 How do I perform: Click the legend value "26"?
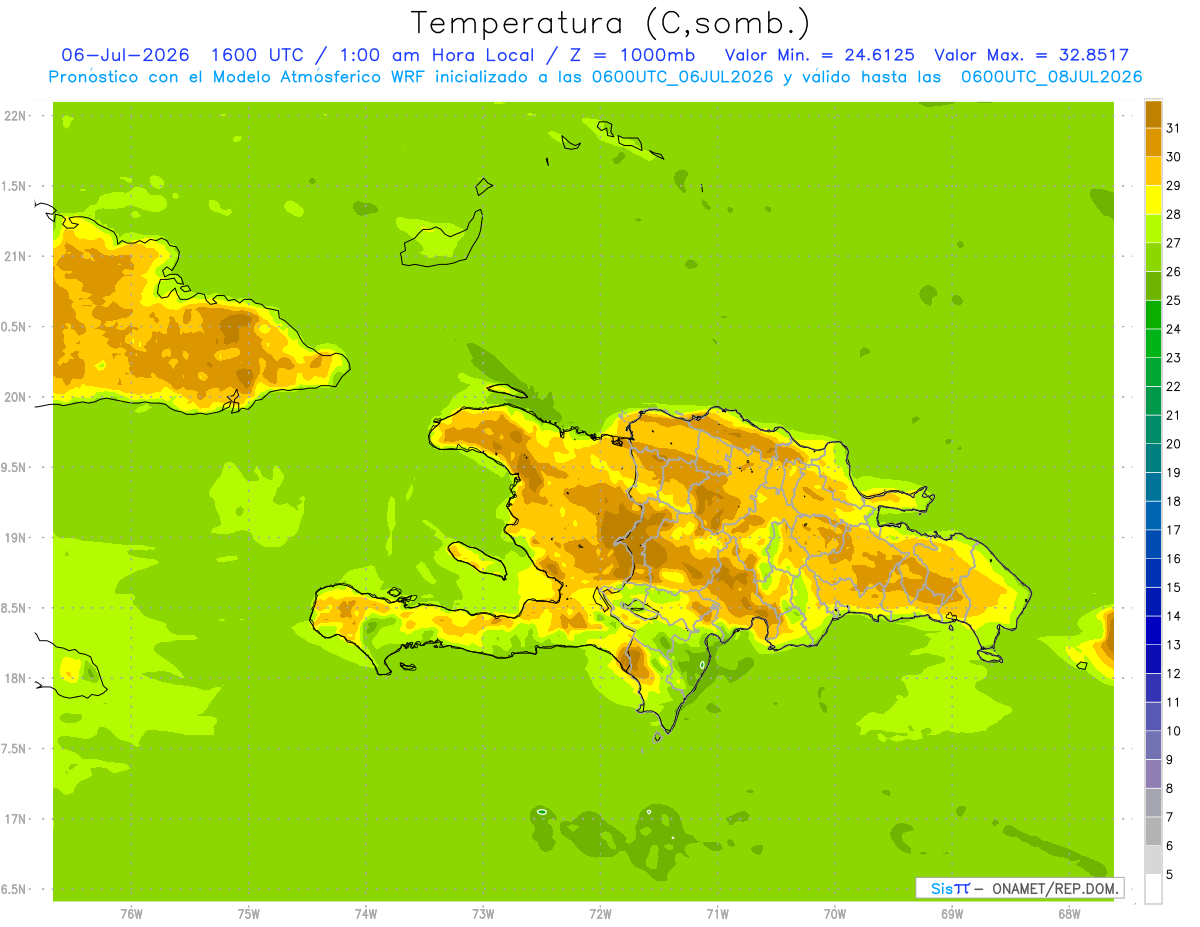[1173, 271]
